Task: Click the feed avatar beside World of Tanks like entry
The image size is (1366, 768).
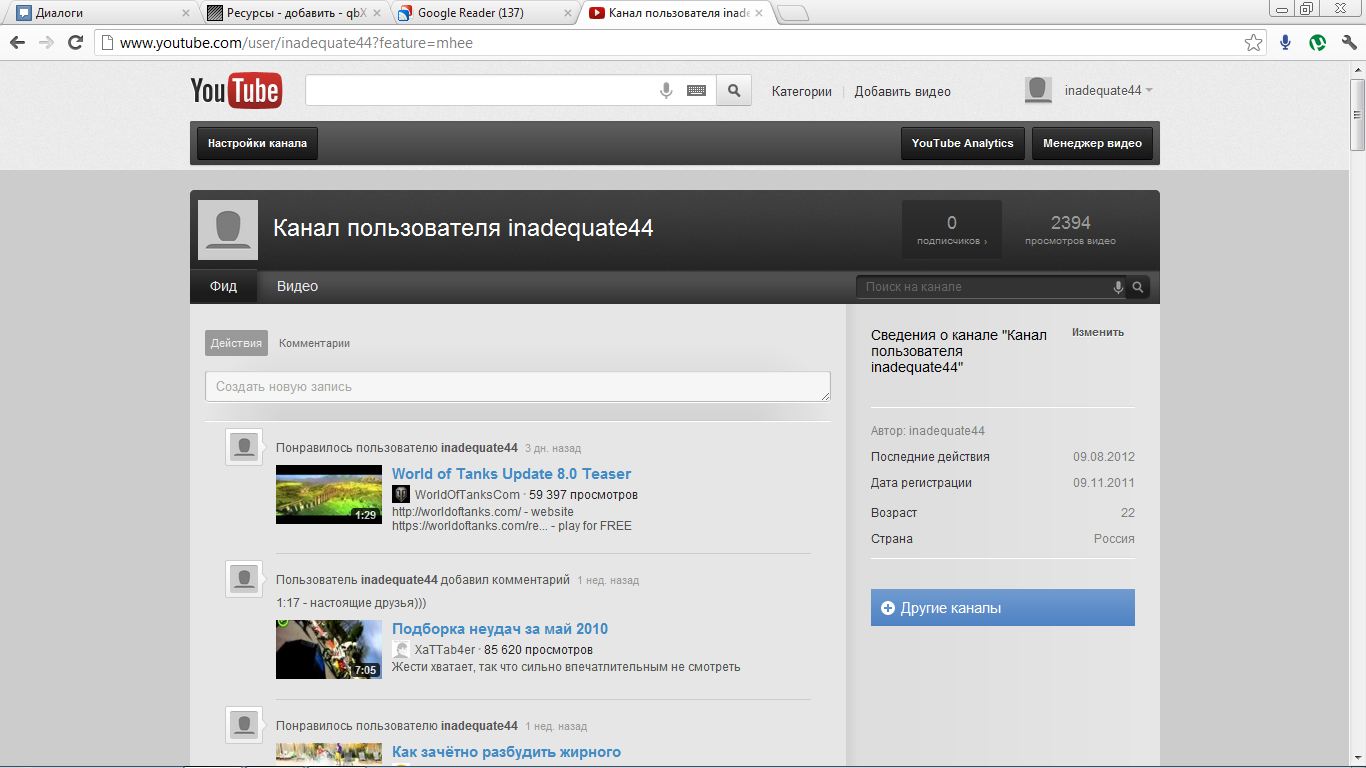Action: [244, 448]
